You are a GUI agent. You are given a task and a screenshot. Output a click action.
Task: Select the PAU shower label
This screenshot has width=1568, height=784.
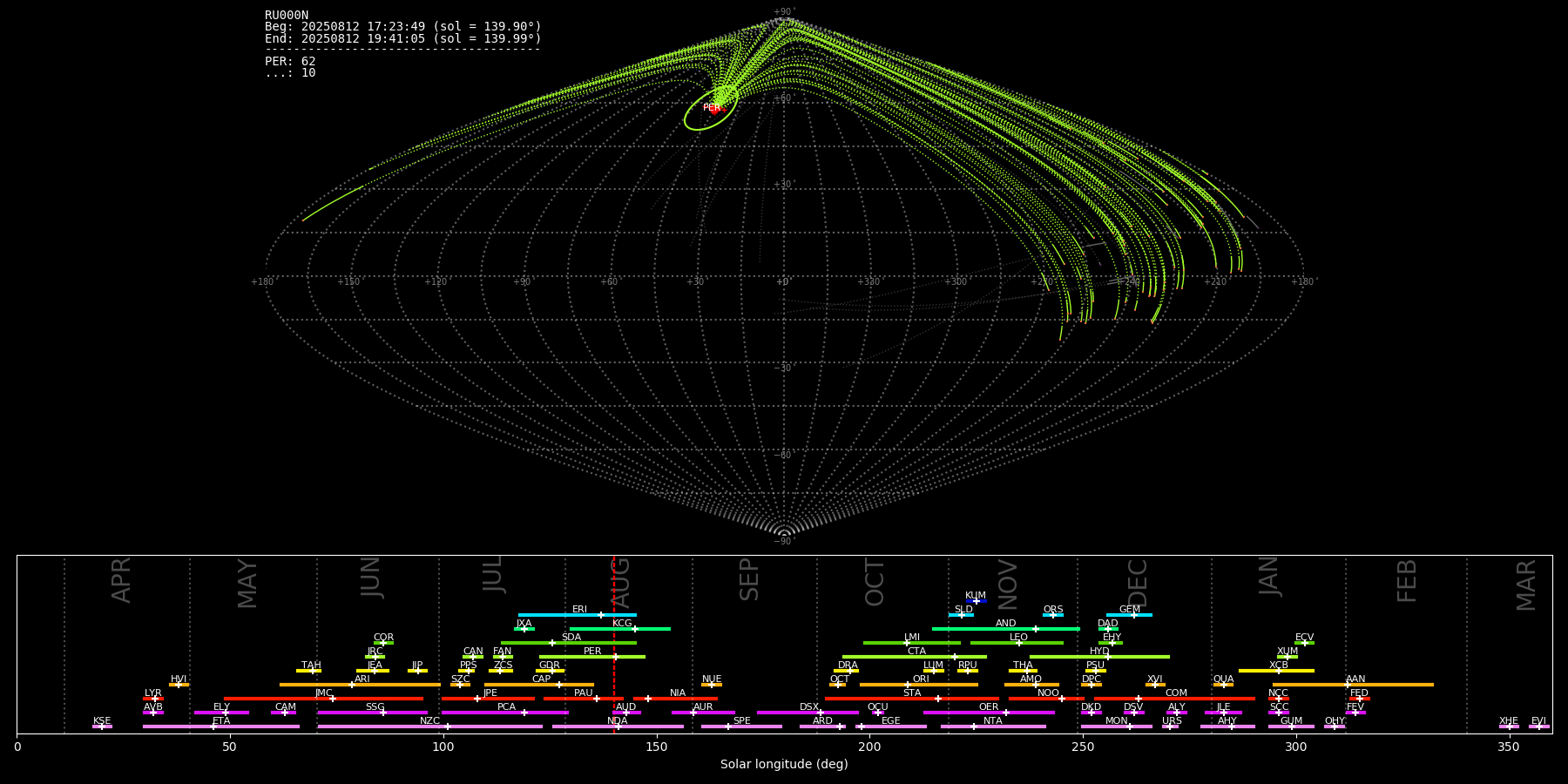583,693
